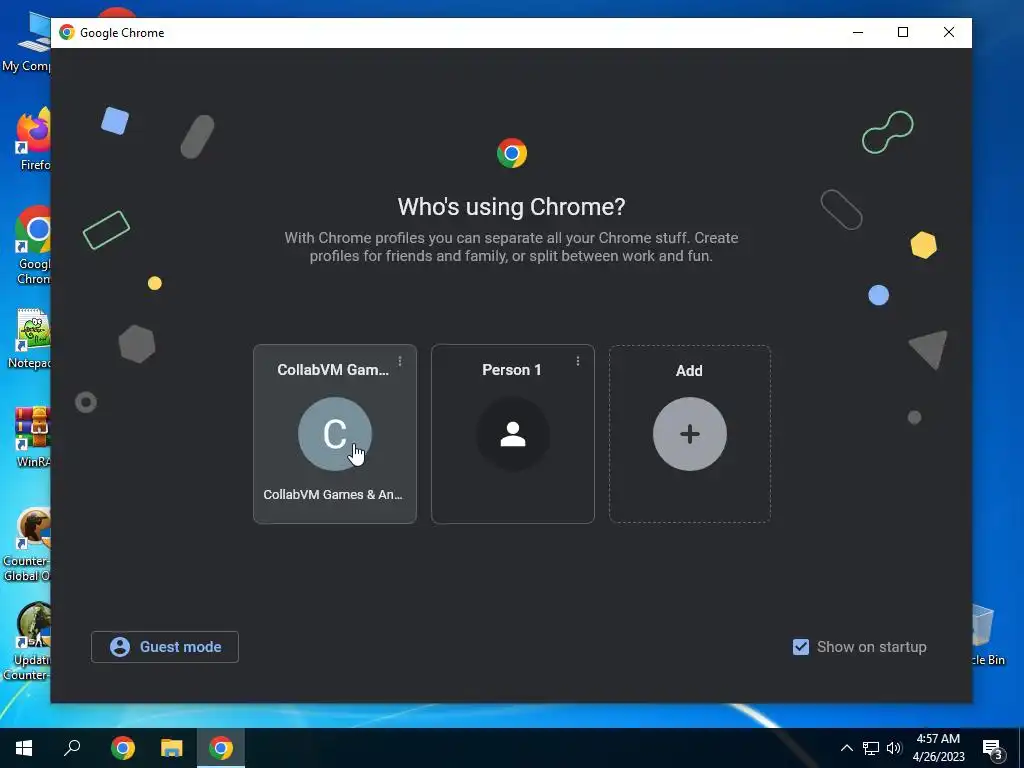
Task: Open network status tray icon
Action: [871, 748]
